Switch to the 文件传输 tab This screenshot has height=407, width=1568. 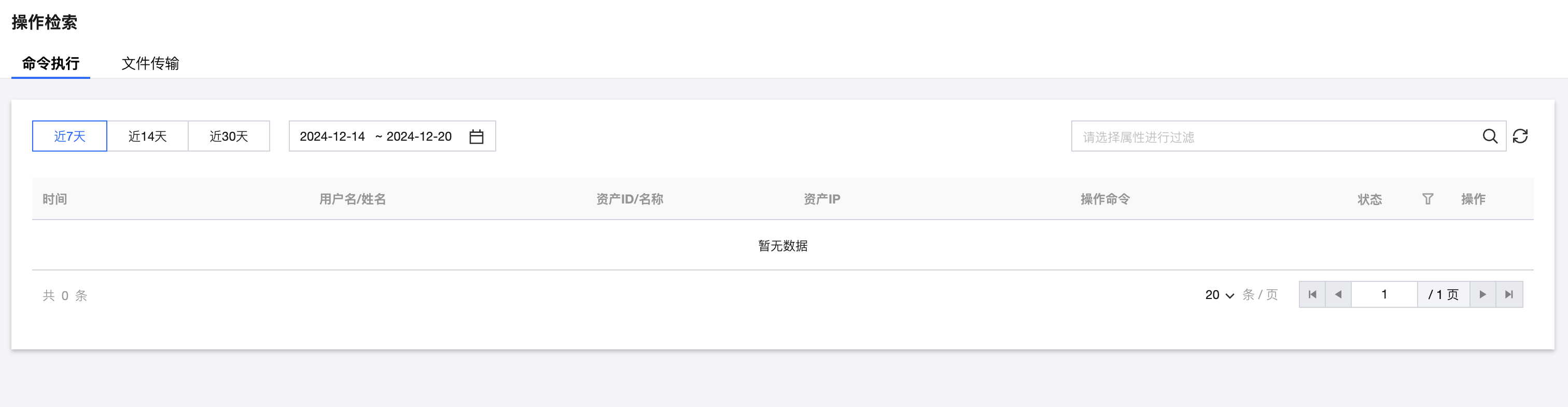(150, 63)
